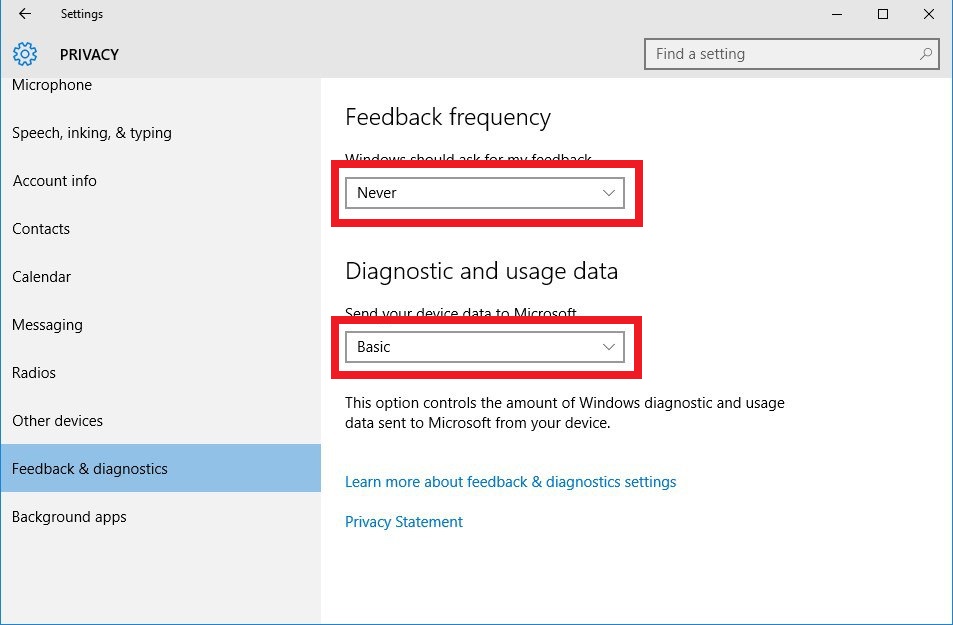Minimize the Settings window
This screenshot has width=953, height=625.
836,14
